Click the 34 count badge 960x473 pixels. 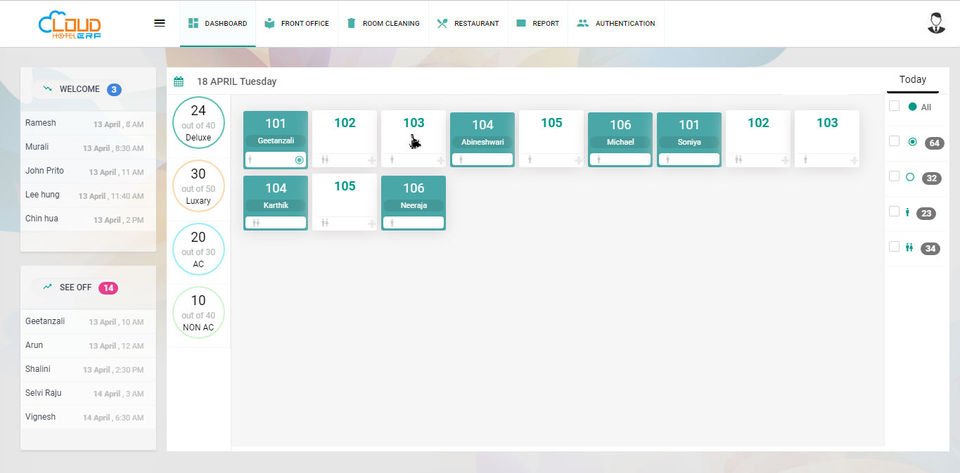click(x=930, y=248)
